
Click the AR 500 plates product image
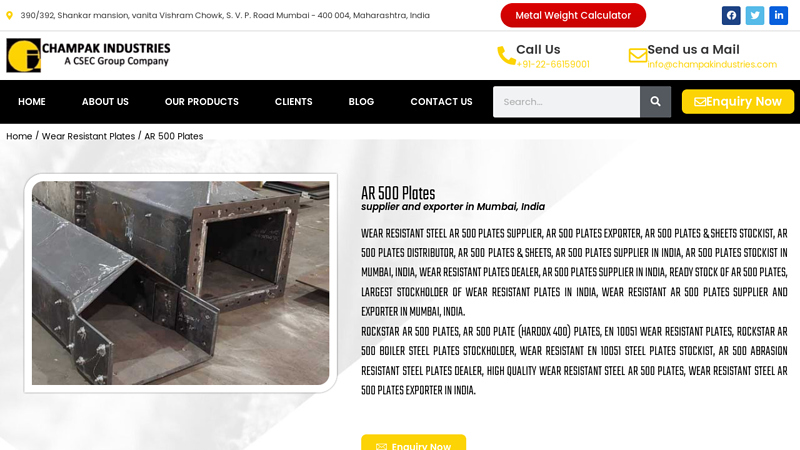(x=181, y=283)
